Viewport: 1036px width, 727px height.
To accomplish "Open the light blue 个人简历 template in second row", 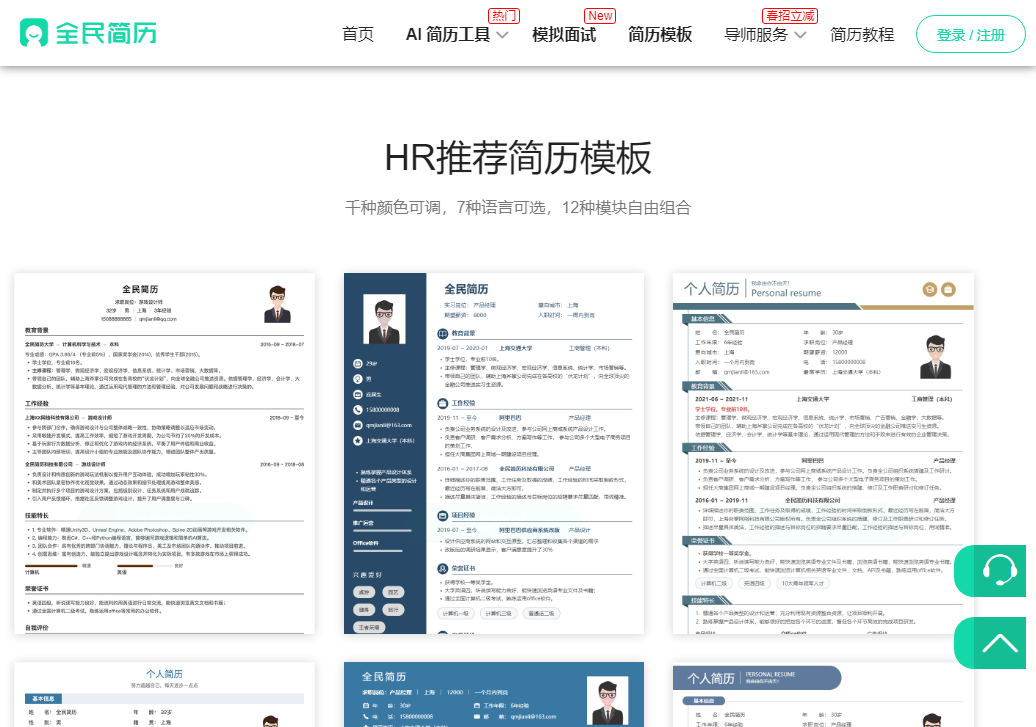I will pyautogui.click(x=165, y=695).
